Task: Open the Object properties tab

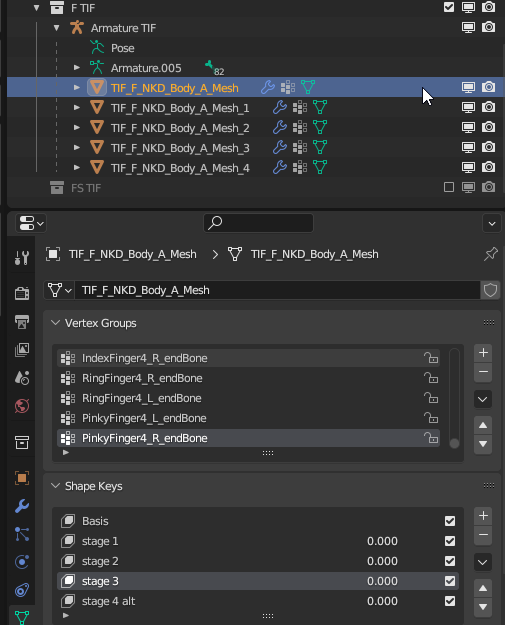Action: click(x=22, y=478)
